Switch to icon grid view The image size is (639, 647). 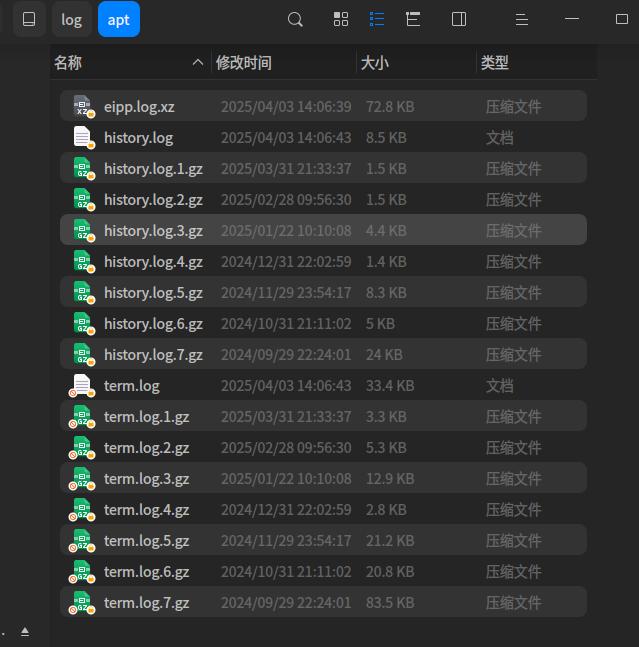point(341,19)
